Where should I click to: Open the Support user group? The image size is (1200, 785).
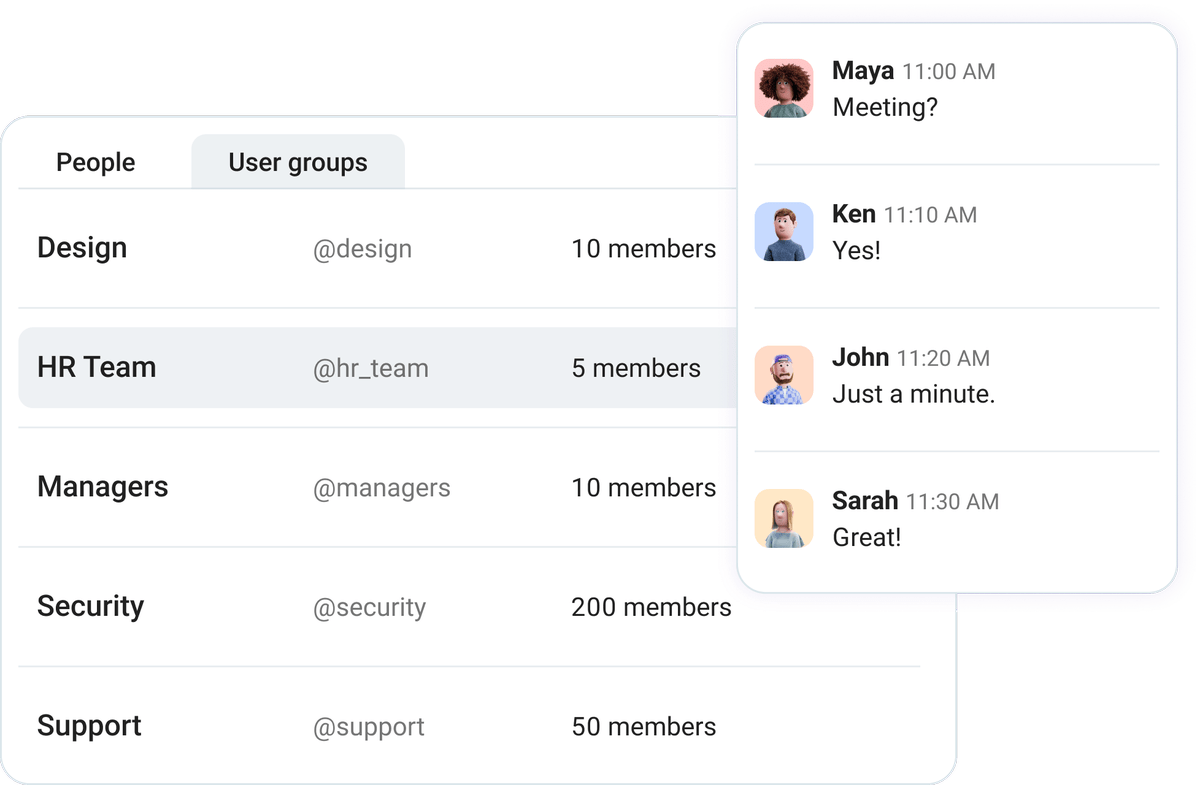89,727
